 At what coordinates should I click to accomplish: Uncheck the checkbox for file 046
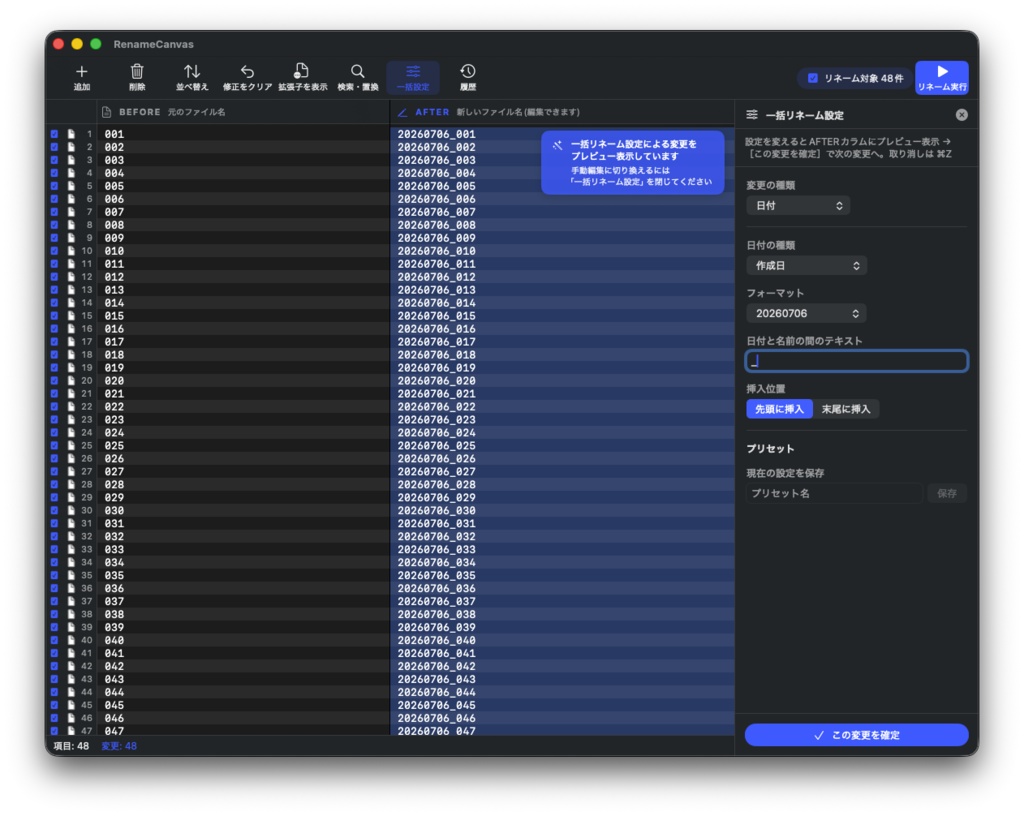point(54,718)
